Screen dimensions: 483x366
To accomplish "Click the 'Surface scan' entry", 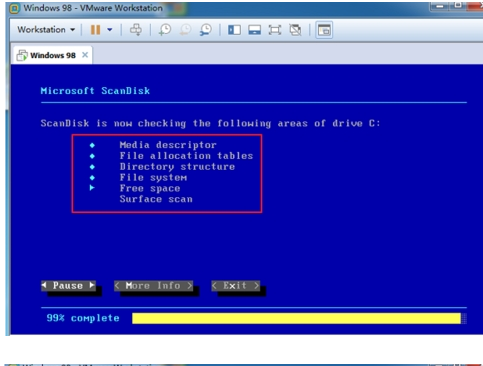I will click(156, 199).
